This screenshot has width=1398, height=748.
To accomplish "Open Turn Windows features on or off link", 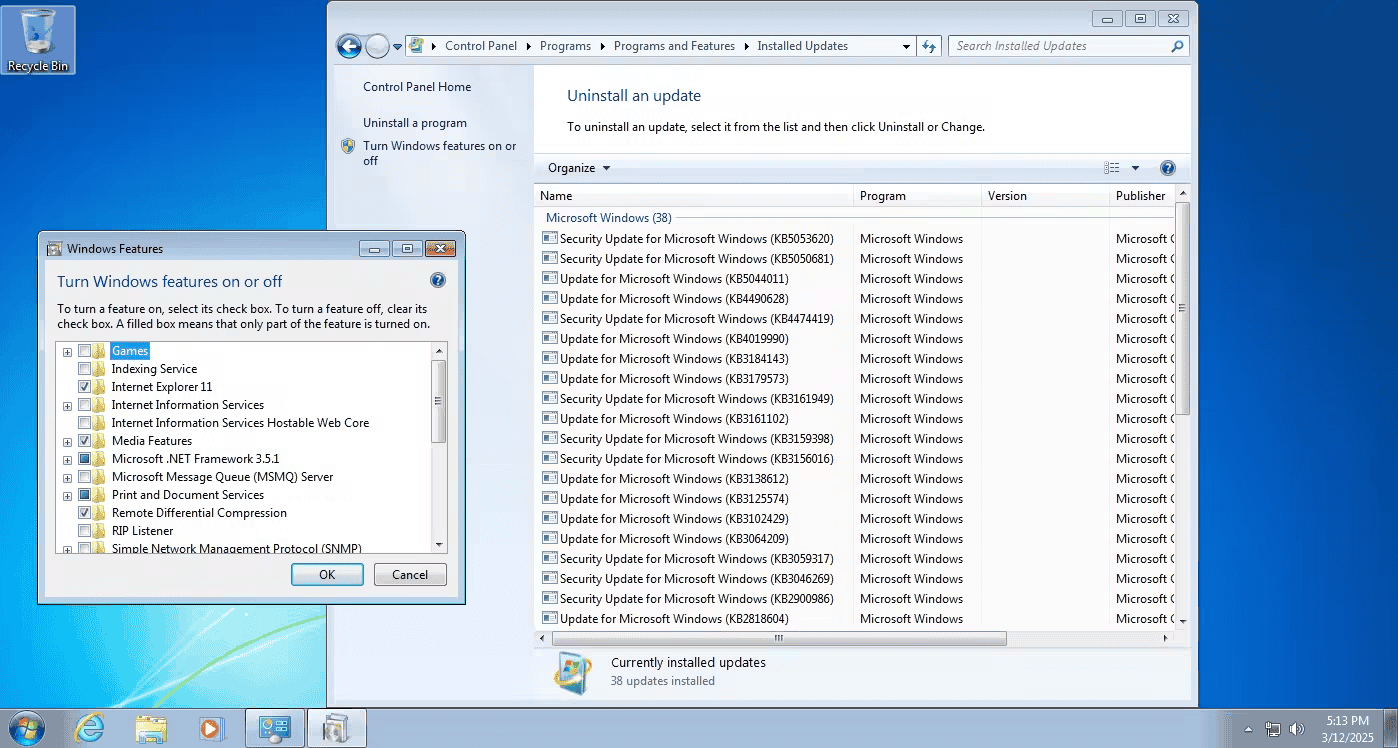I will [x=440, y=153].
